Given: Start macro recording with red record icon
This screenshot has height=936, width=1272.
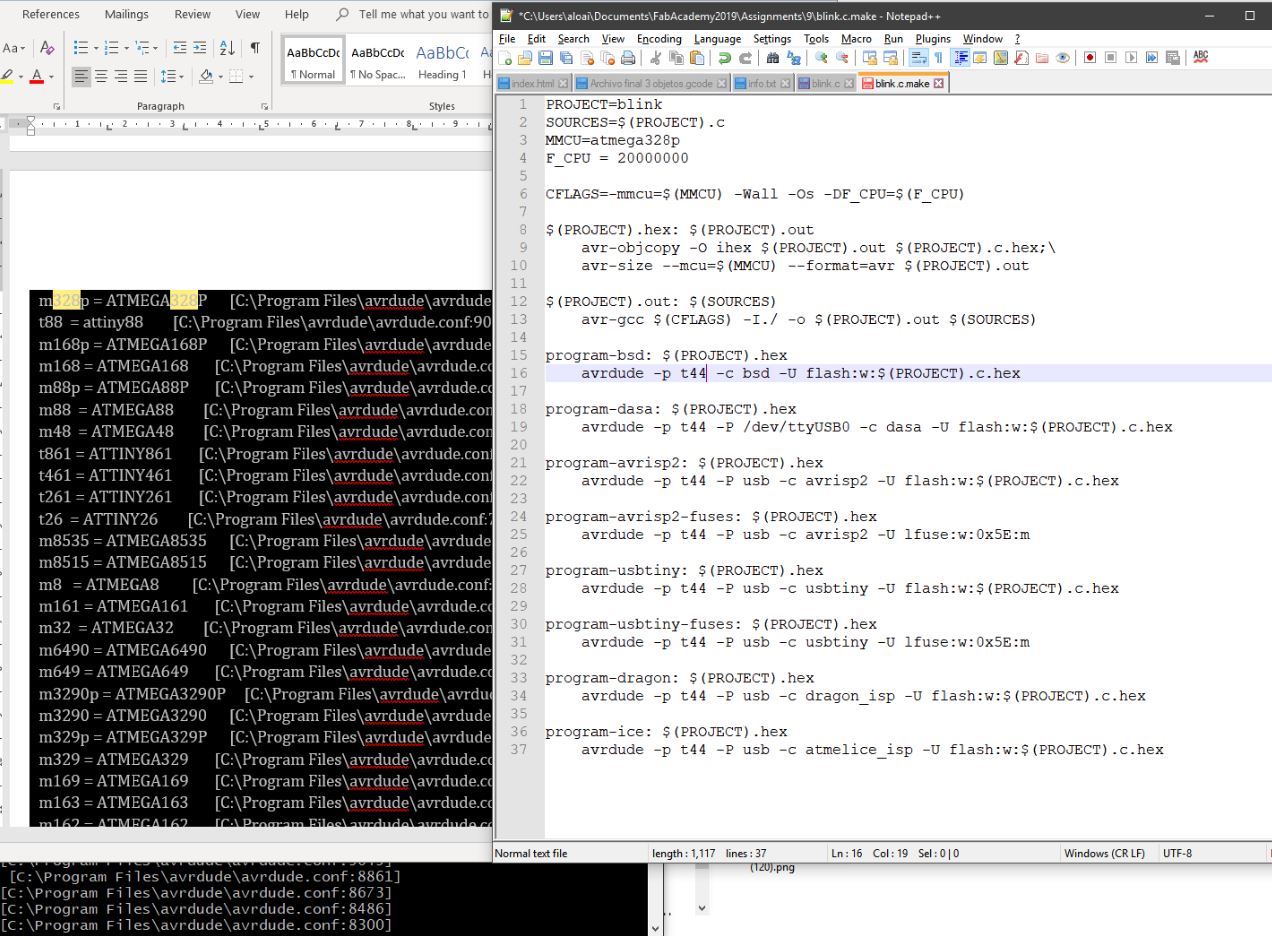Looking at the screenshot, I should [1090, 58].
